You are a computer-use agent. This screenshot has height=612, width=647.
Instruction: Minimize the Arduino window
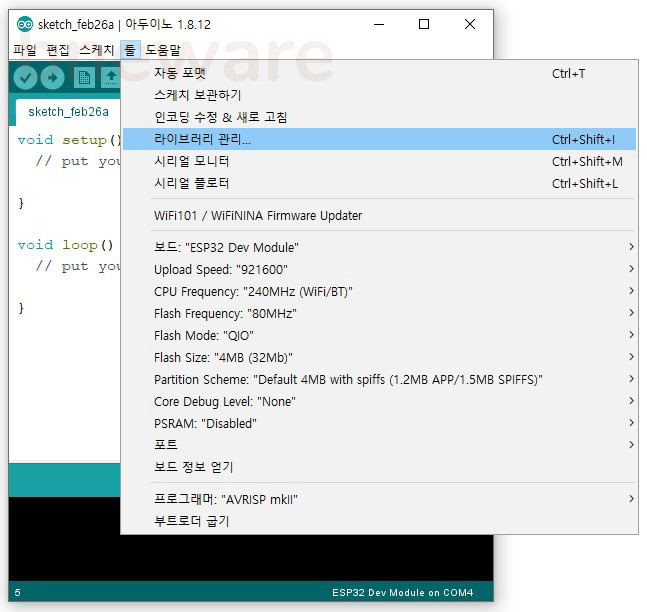pyautogui.click(x=379, y=24)
